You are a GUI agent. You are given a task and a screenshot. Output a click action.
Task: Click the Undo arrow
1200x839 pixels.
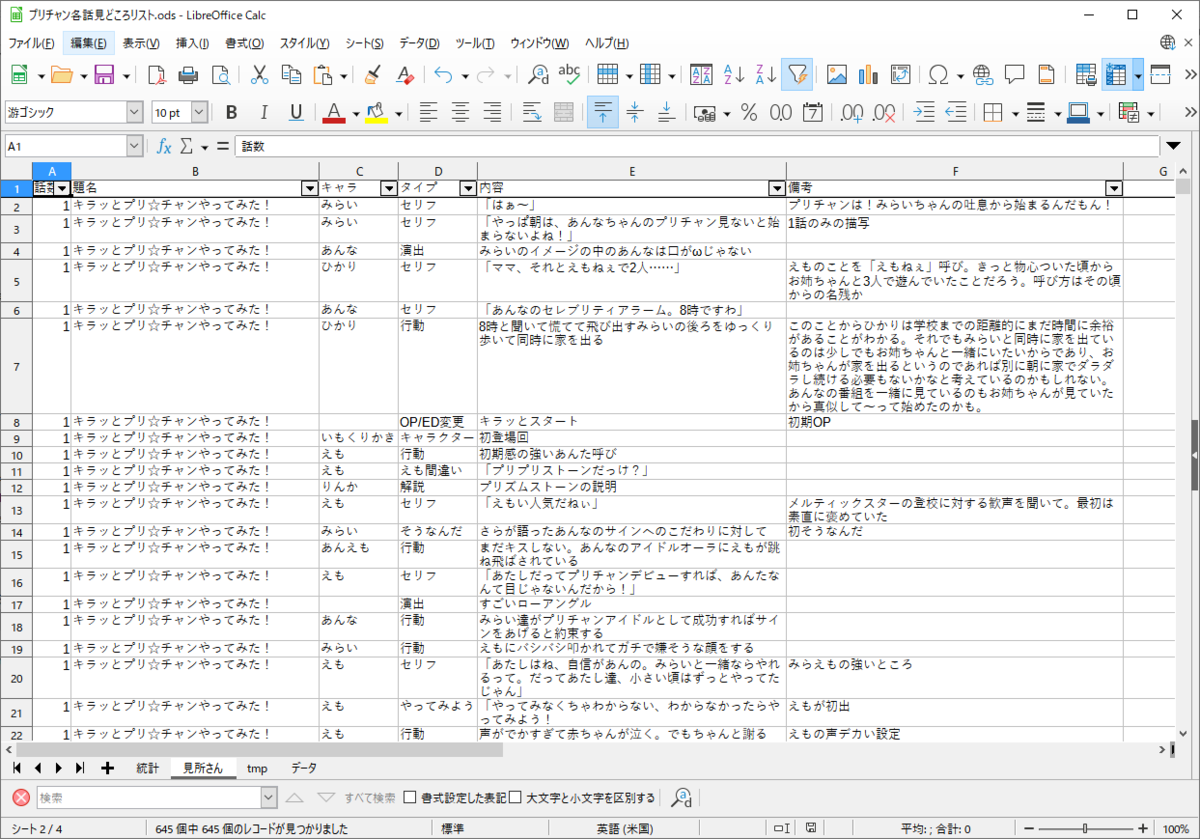click(443, 74)
